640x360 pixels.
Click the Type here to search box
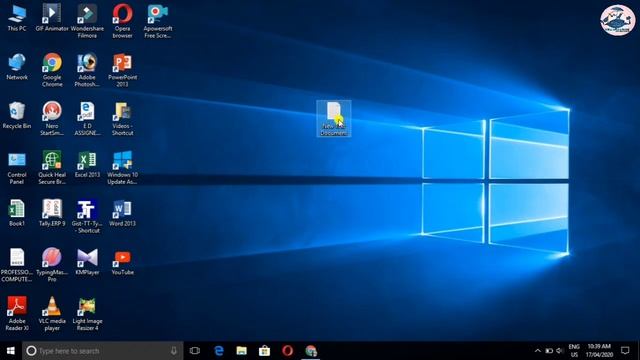103,351
